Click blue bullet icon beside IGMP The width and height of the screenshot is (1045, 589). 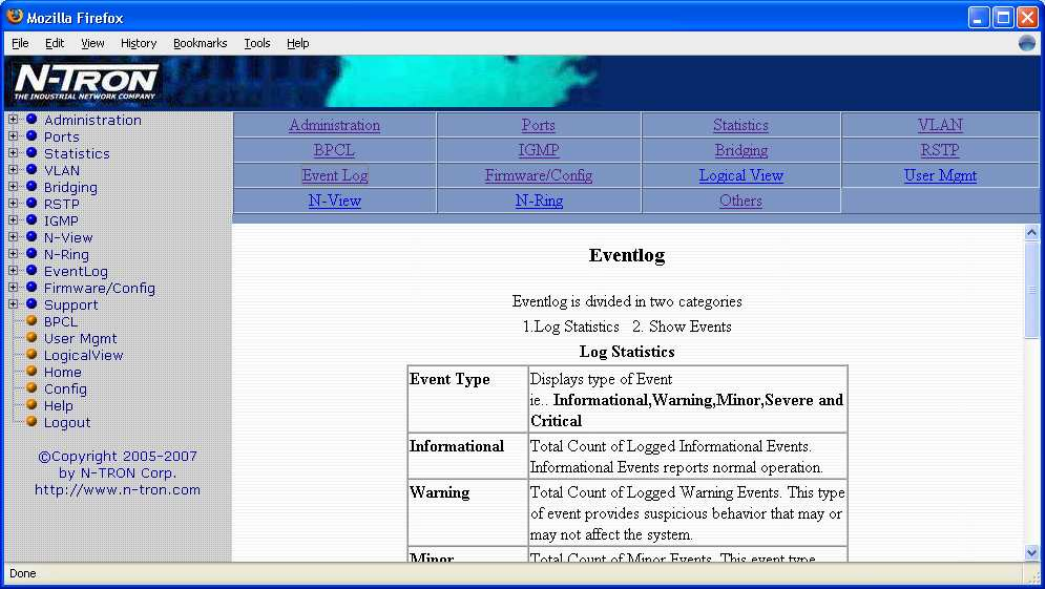pyautogui.click(x=31, y=220)
